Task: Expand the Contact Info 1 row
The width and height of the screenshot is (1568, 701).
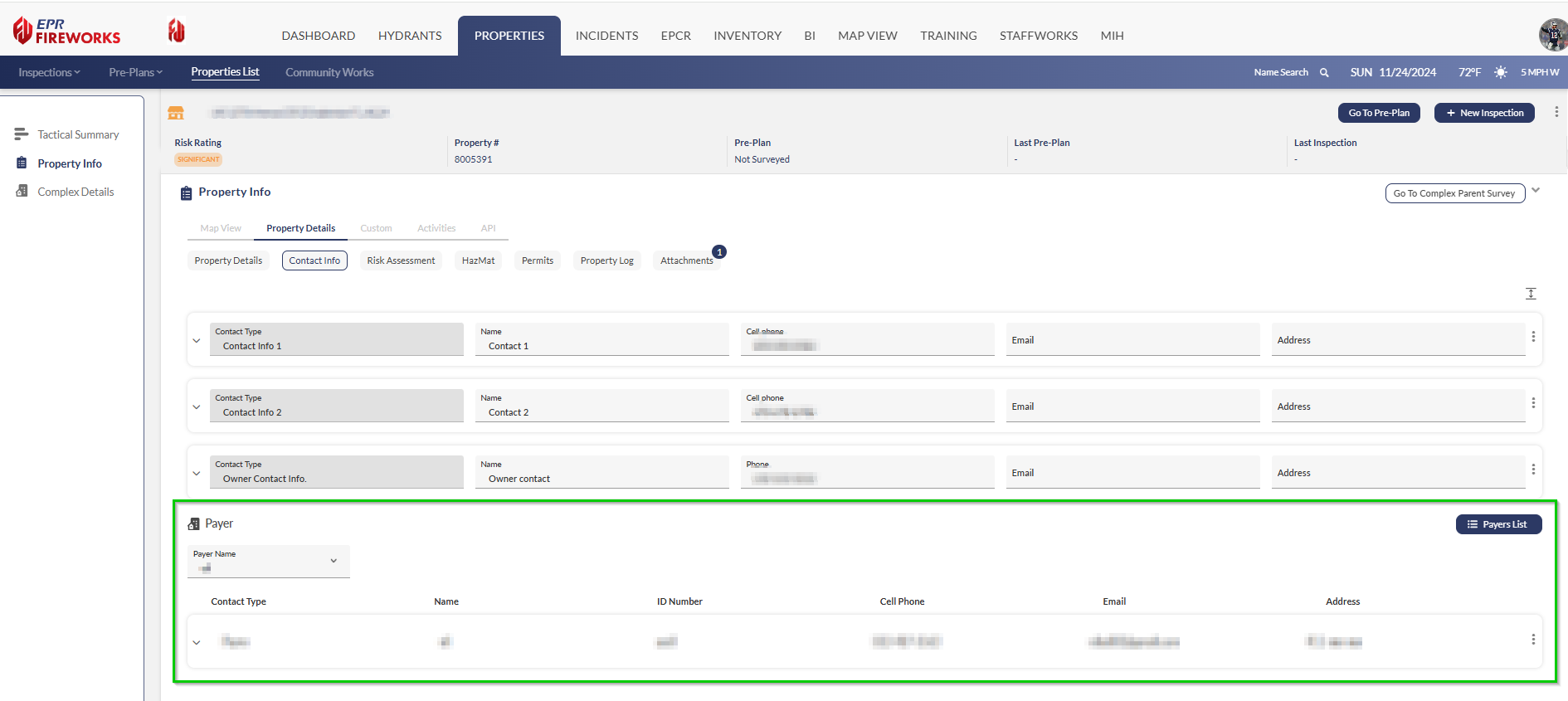Action: [x=197, y=340]
